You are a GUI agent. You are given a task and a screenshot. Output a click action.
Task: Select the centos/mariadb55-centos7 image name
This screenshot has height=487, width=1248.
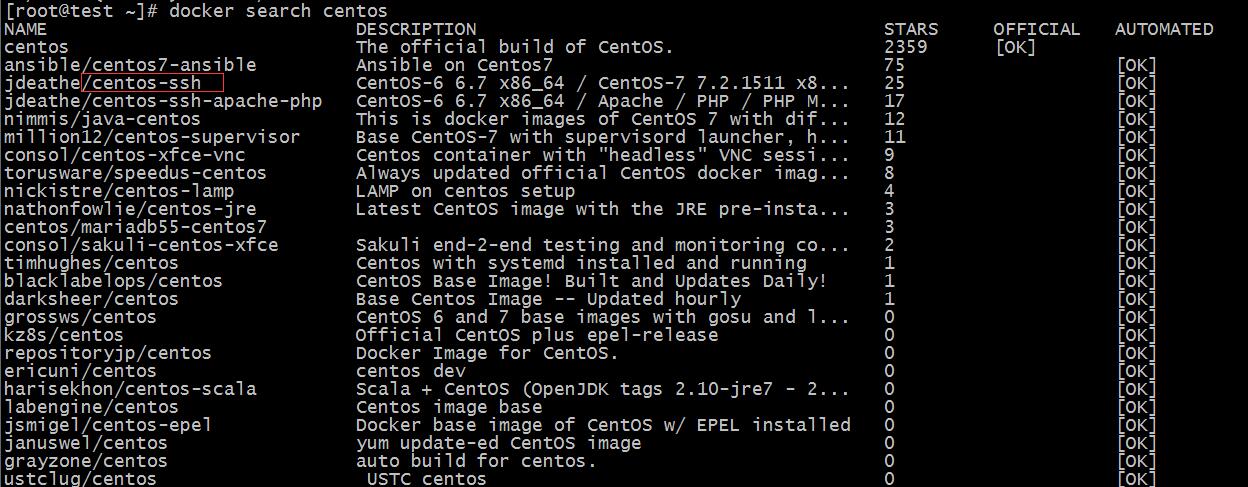coord(135,227)
